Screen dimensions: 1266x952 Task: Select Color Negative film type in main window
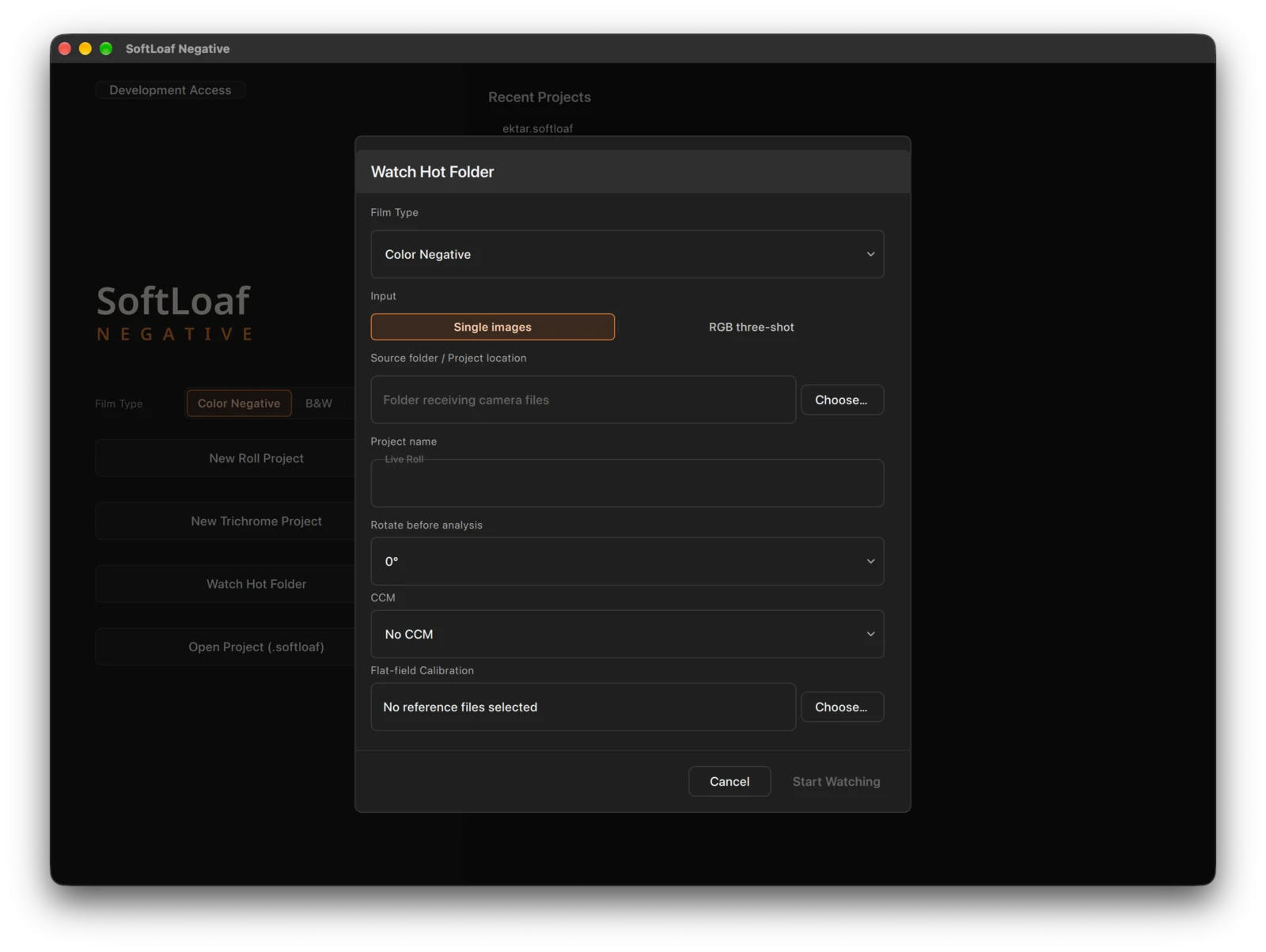pyautogui.click(x=239, y=403)
